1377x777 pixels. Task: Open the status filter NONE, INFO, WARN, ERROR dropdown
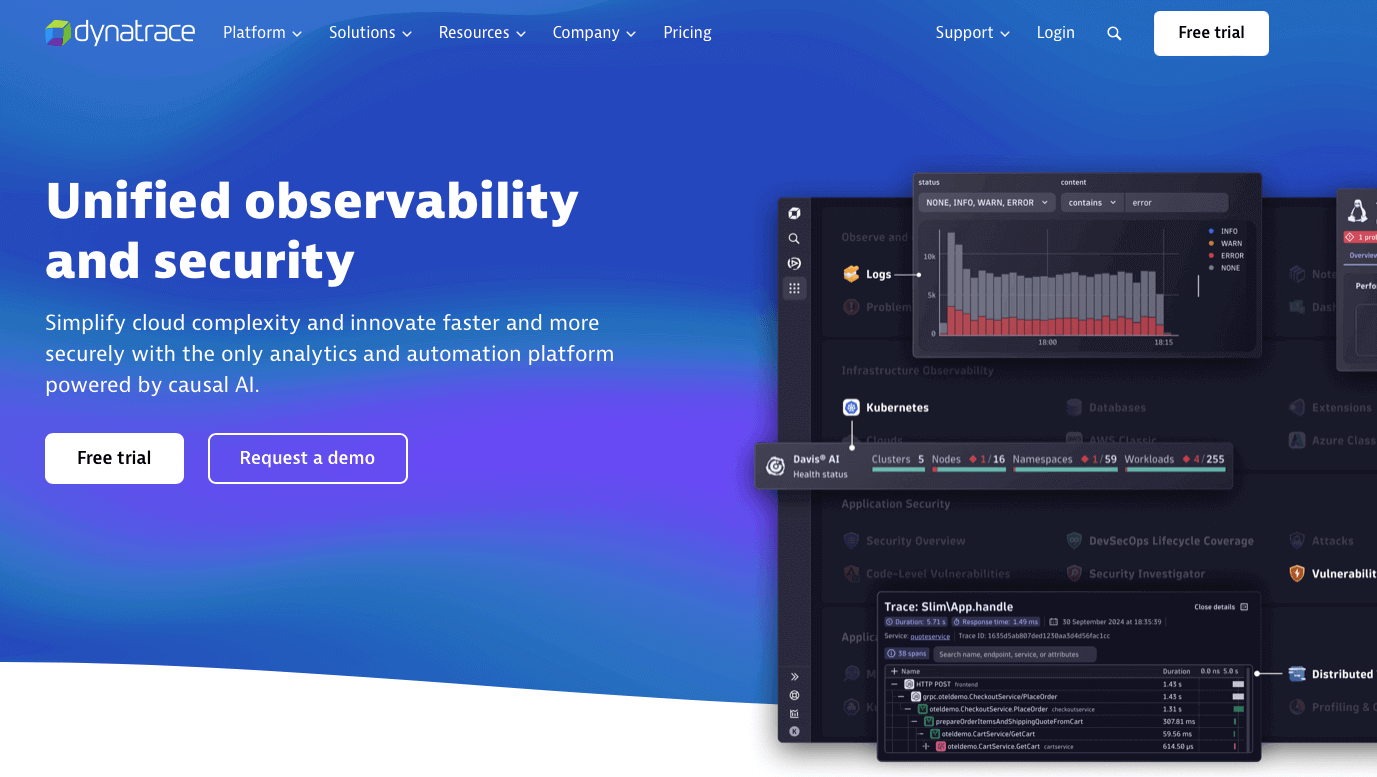coord(987,202)
